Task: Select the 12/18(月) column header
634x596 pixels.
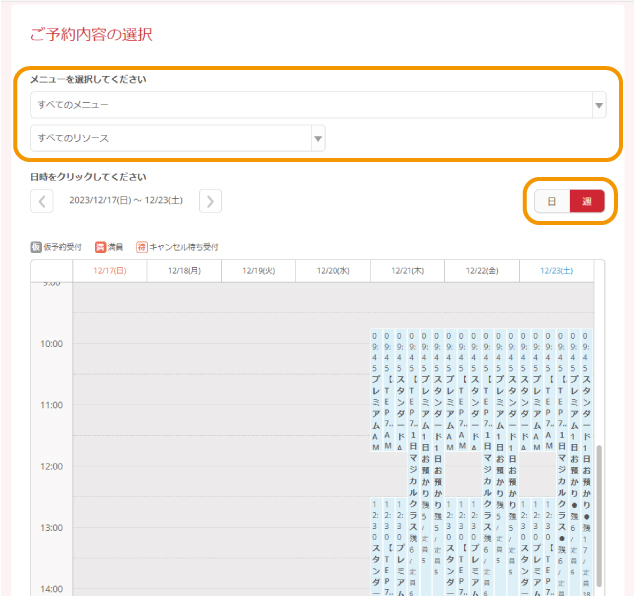Action: click(184, 271)
